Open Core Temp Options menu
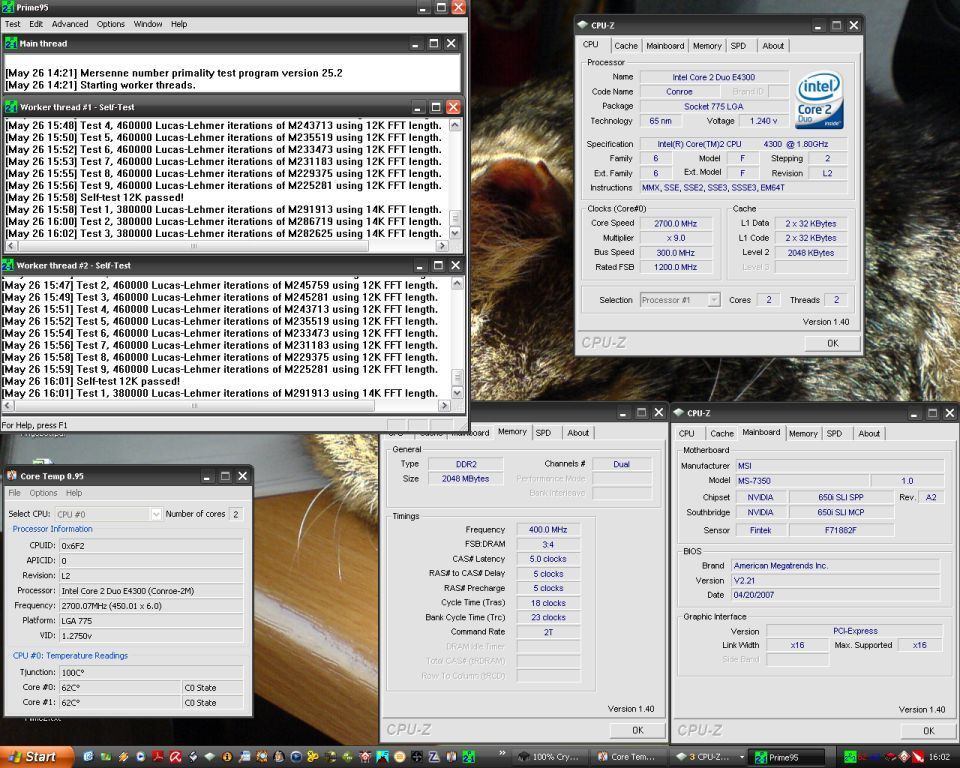This screenshot has height=768, width=960. point(43,493)
